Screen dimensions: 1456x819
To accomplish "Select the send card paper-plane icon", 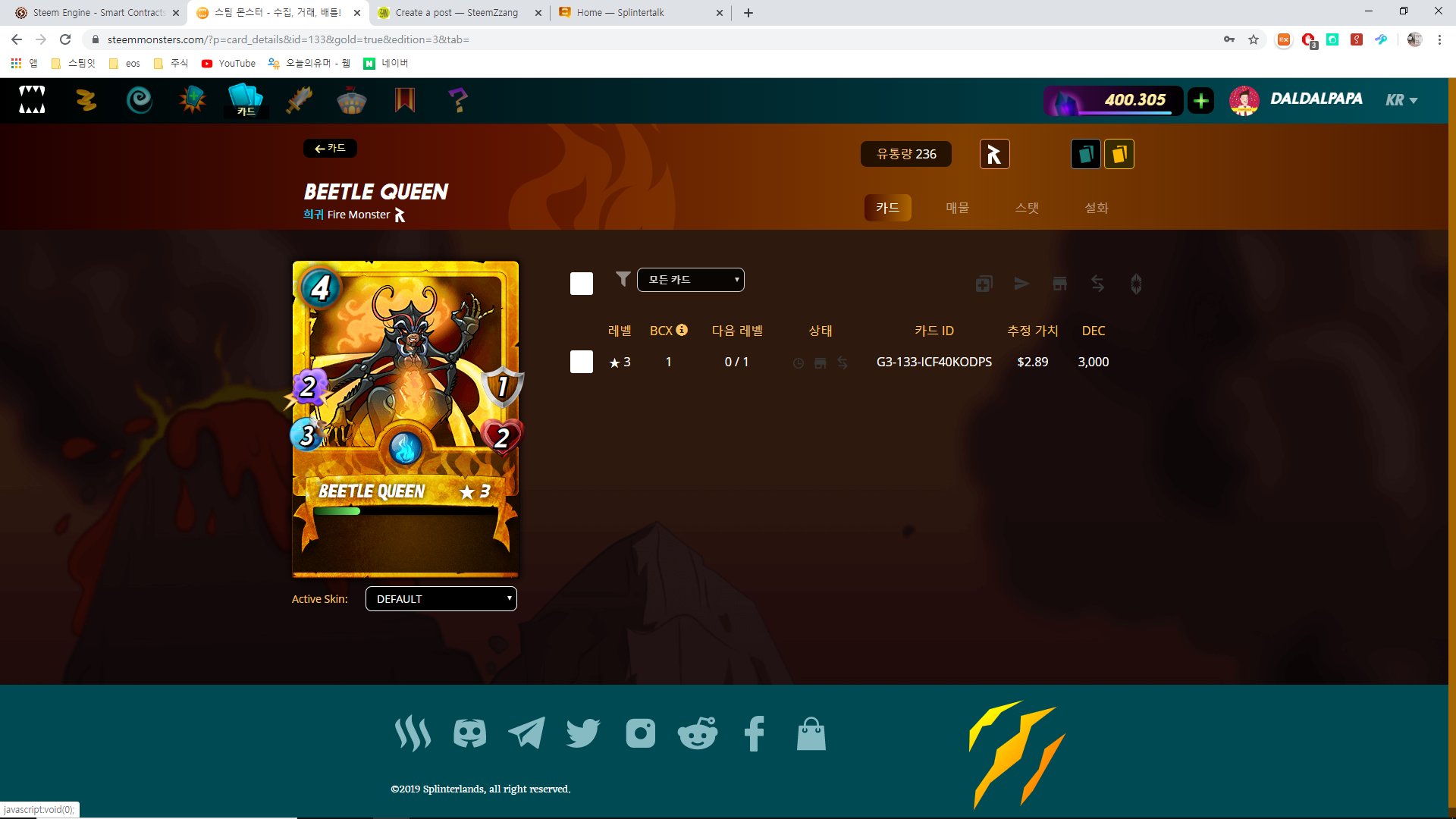I will [x=1021, y=284].
